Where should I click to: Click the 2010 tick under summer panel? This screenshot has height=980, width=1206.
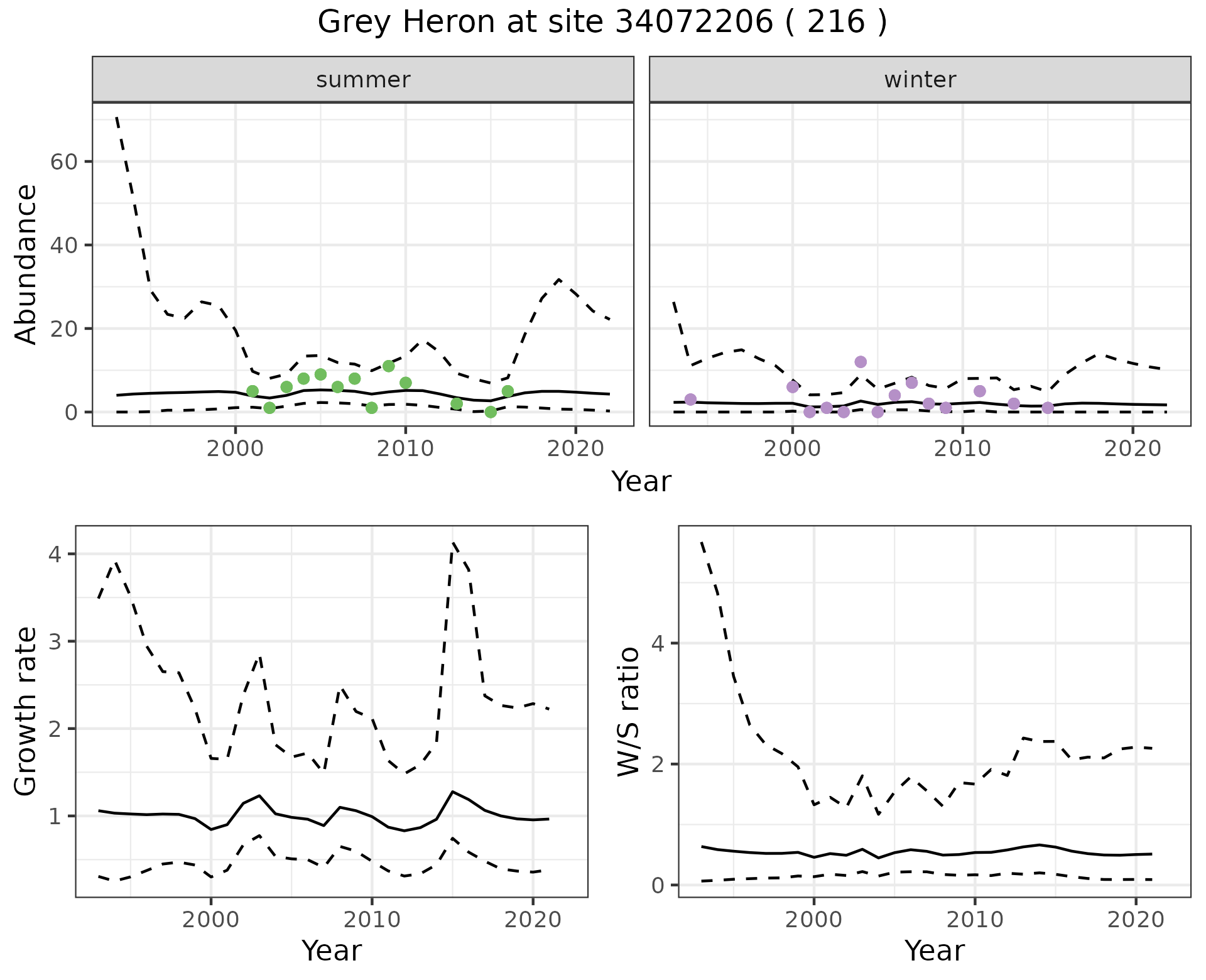coord(405,449)
